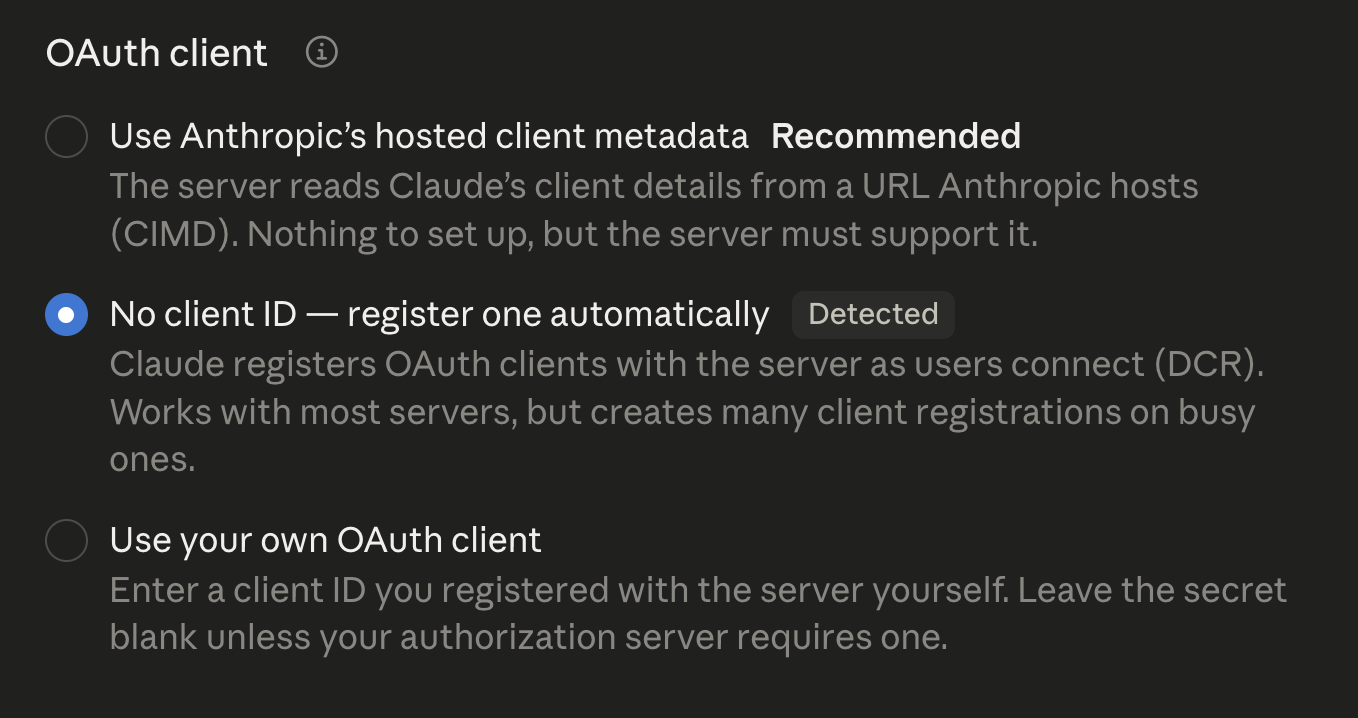Screen dimensions: 1358x718
Task: Click the description about leaving the secret blank
Action: pos(698,613)
